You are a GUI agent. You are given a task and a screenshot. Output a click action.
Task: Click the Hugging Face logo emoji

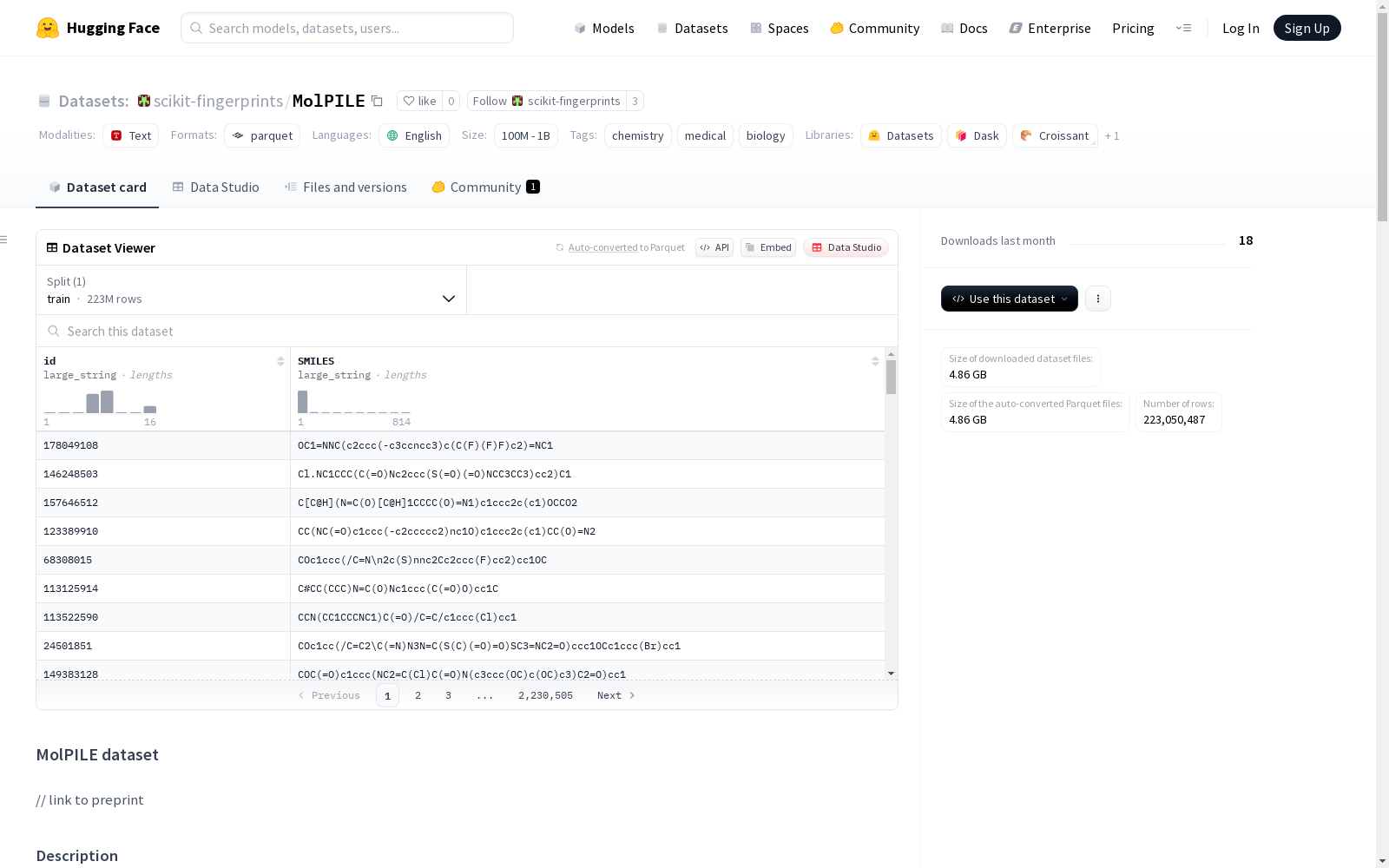48,28
